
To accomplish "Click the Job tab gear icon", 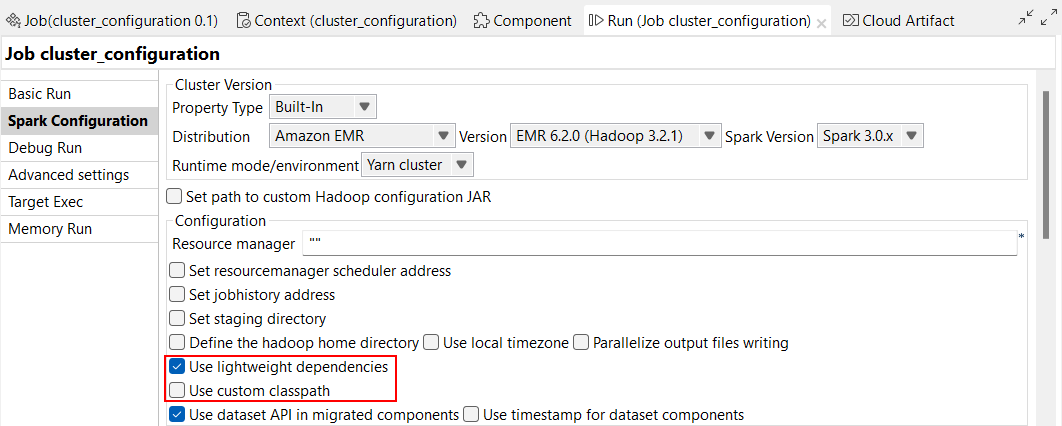I will coord(13,20).
